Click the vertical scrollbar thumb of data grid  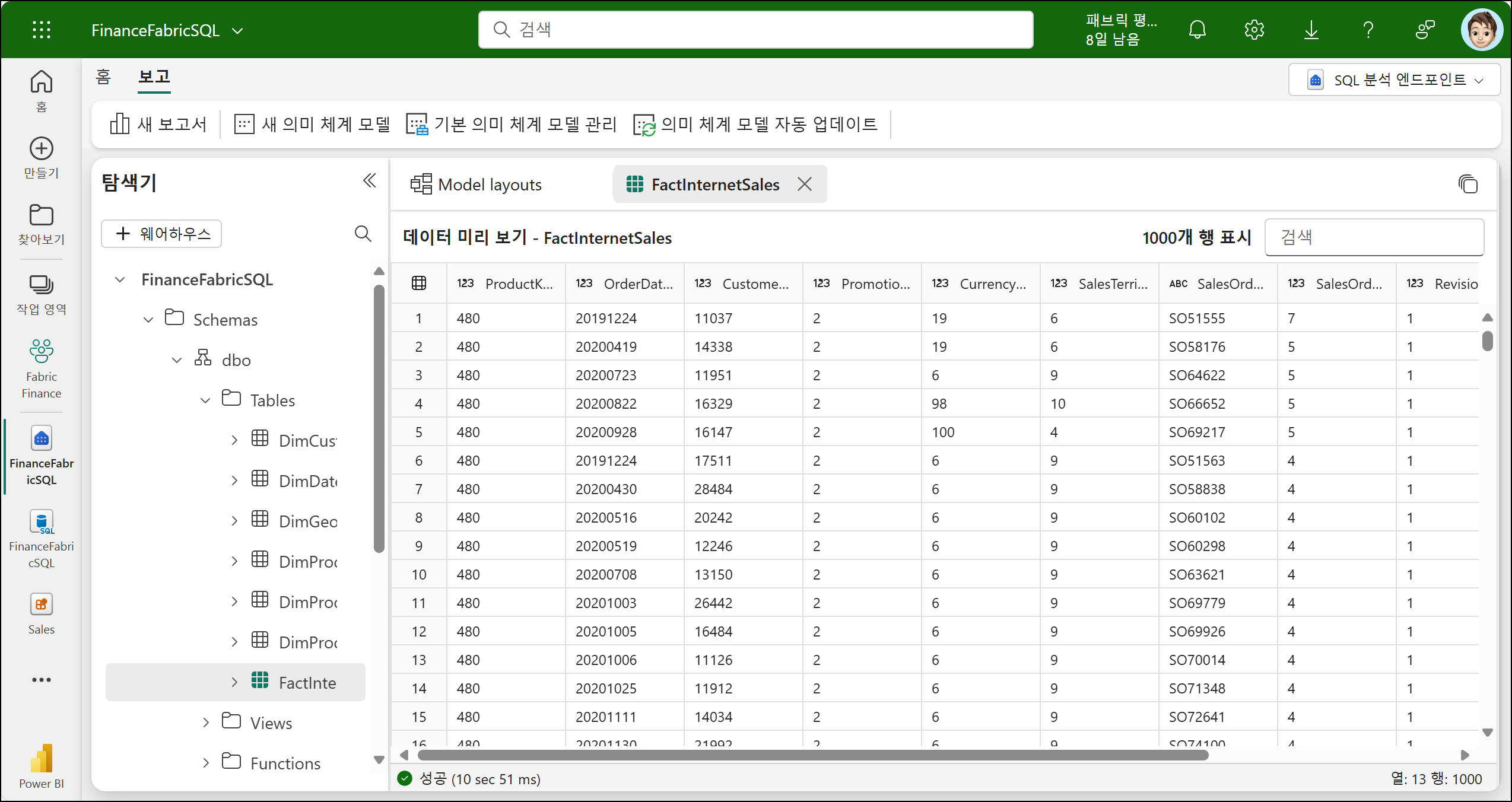click(1487, 341)
